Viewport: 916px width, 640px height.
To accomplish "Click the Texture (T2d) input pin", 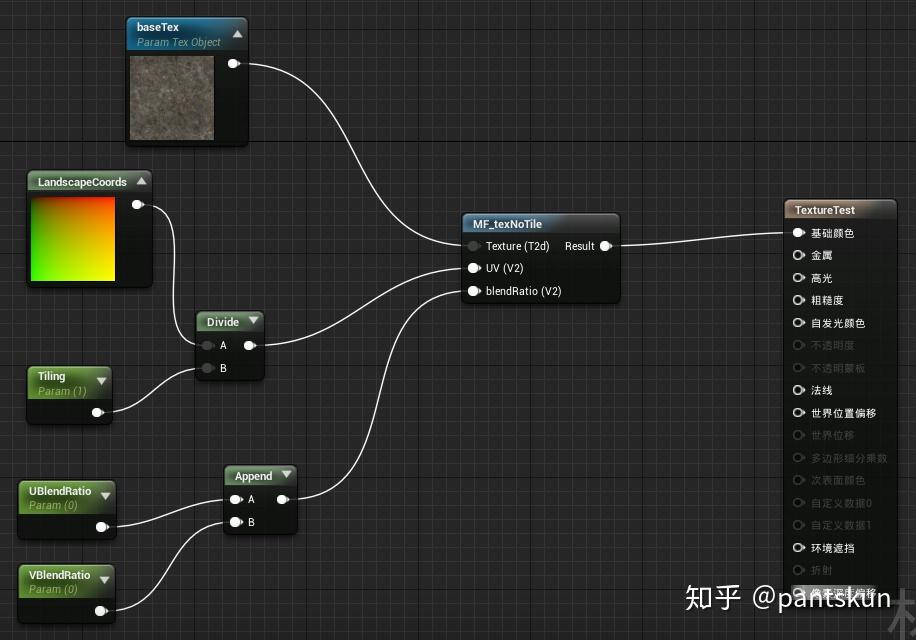I will pos(474,246).
